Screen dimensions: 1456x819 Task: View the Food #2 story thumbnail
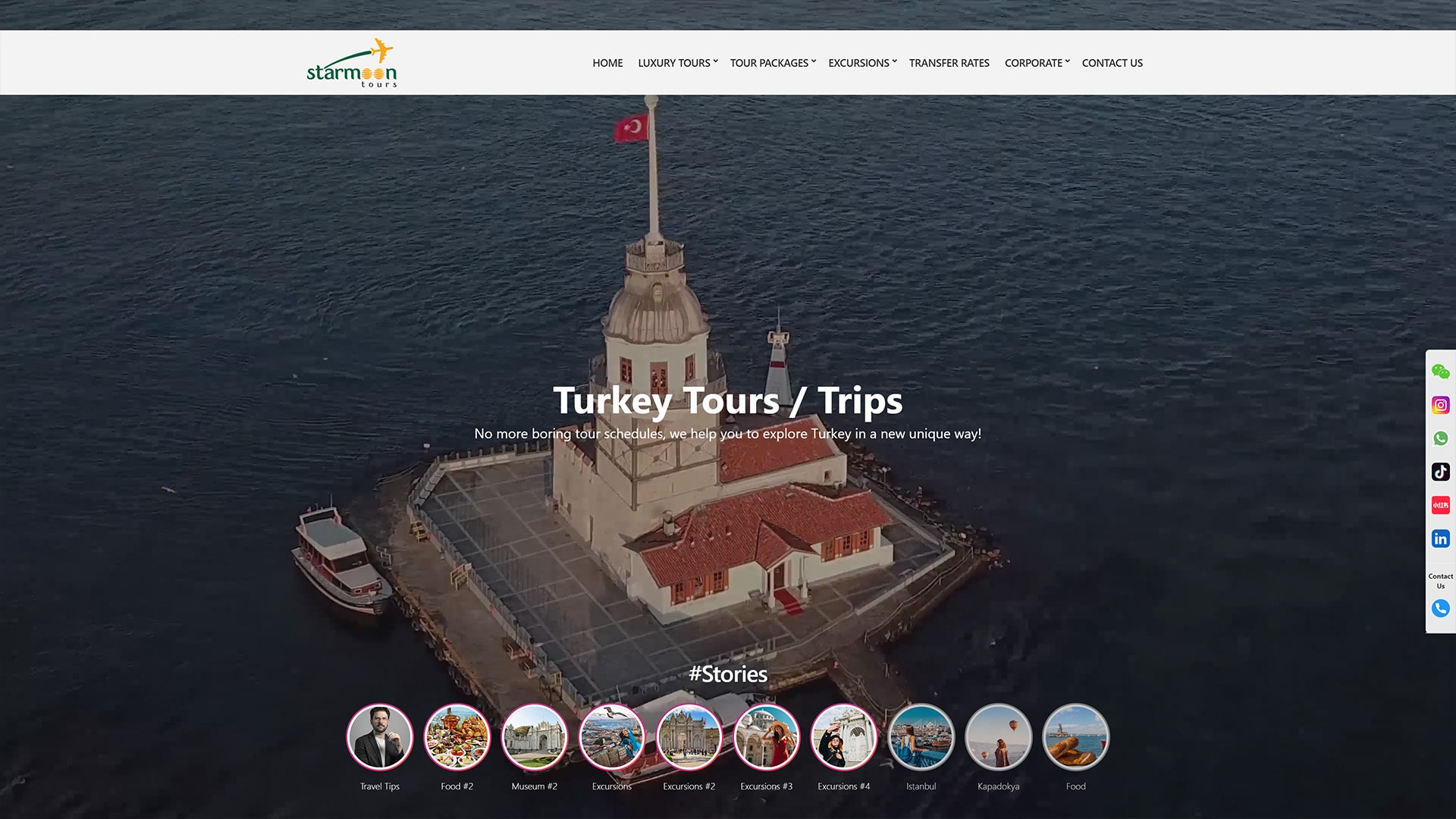(x=457, y=737)
